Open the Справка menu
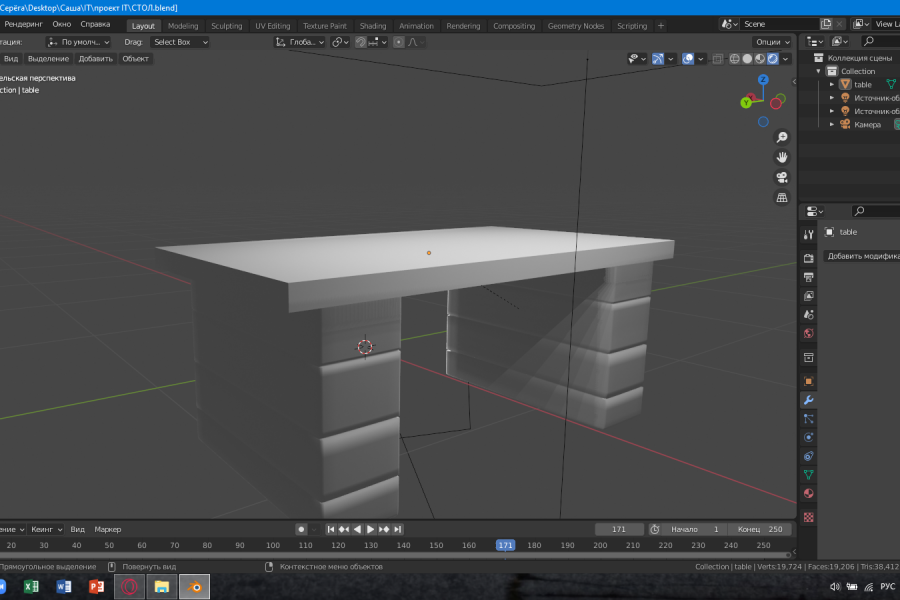Screen dimensions: 900x600 tap(95, 24)
